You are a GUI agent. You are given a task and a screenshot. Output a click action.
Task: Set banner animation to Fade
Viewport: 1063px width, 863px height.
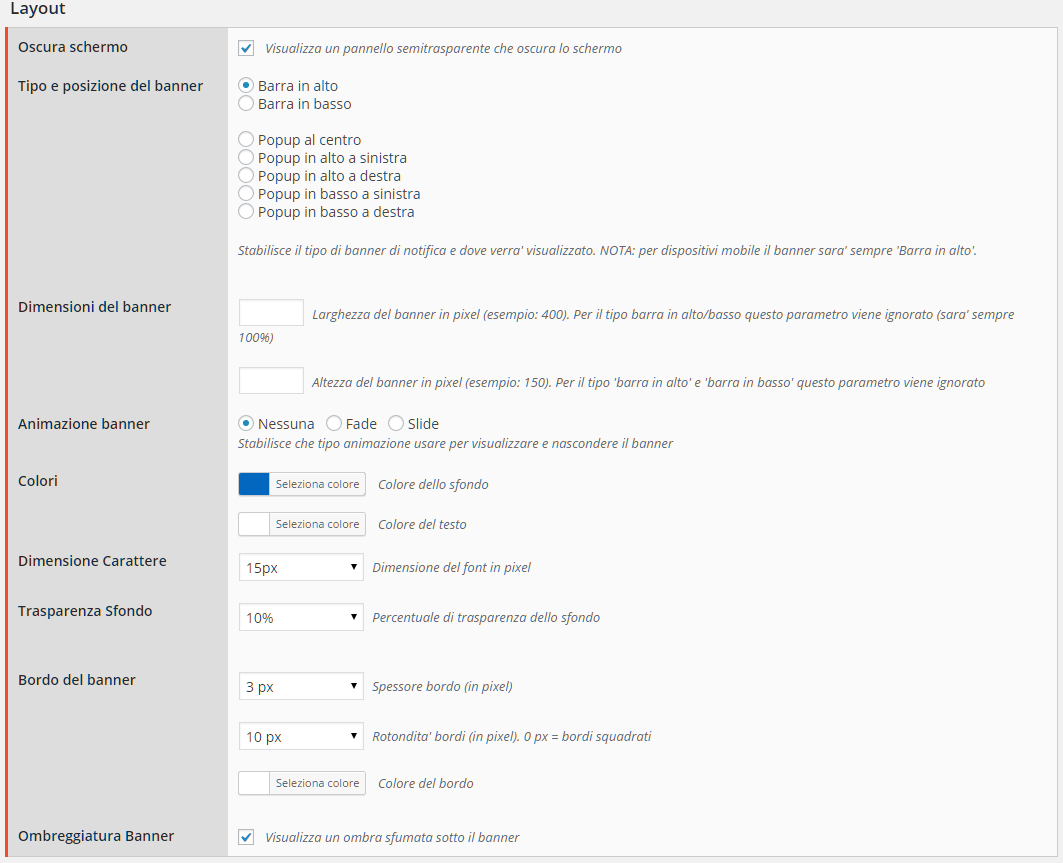(x=334, y=424)
